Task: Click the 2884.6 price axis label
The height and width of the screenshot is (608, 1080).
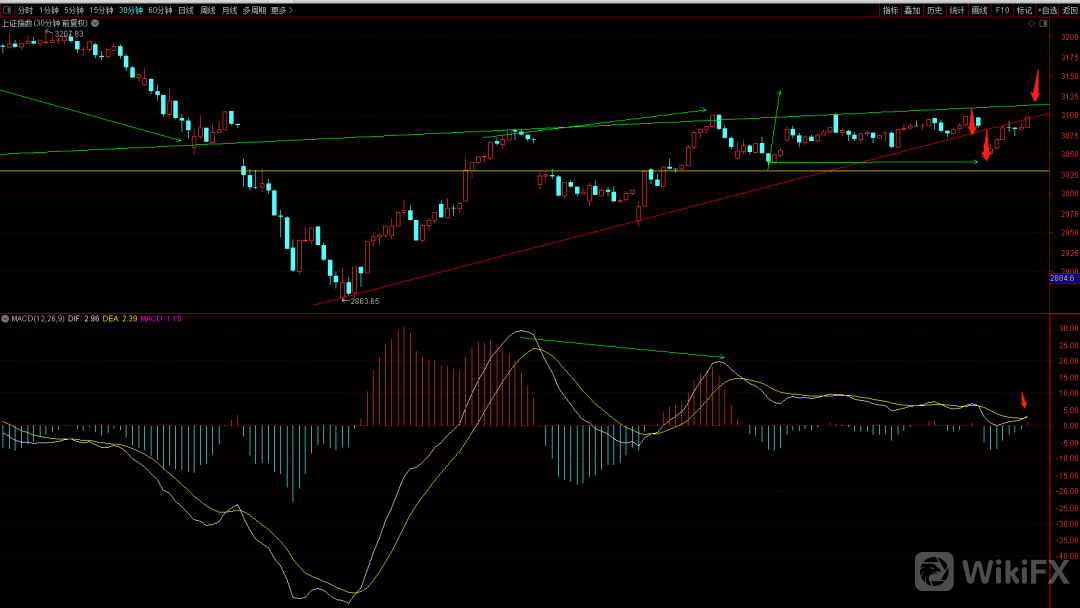Action: pyautogui.click(x=1062, y=279)
